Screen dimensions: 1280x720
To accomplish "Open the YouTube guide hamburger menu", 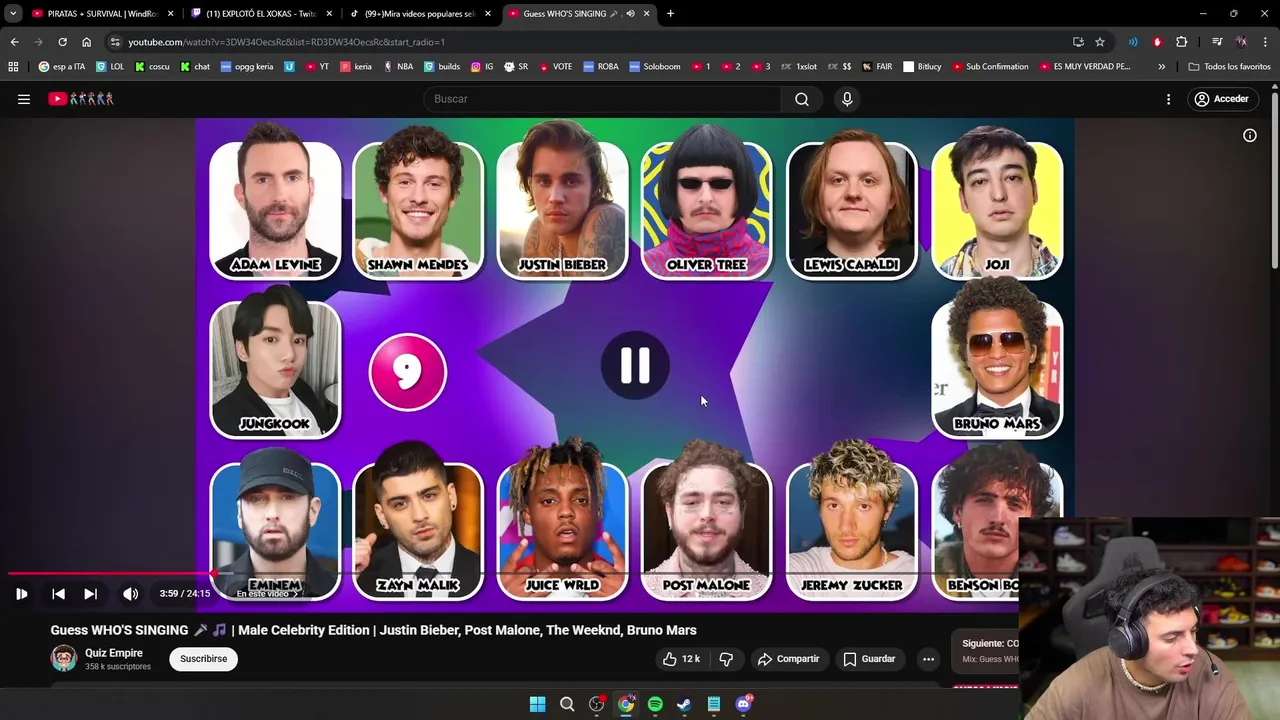I will [x=24, y=99].
